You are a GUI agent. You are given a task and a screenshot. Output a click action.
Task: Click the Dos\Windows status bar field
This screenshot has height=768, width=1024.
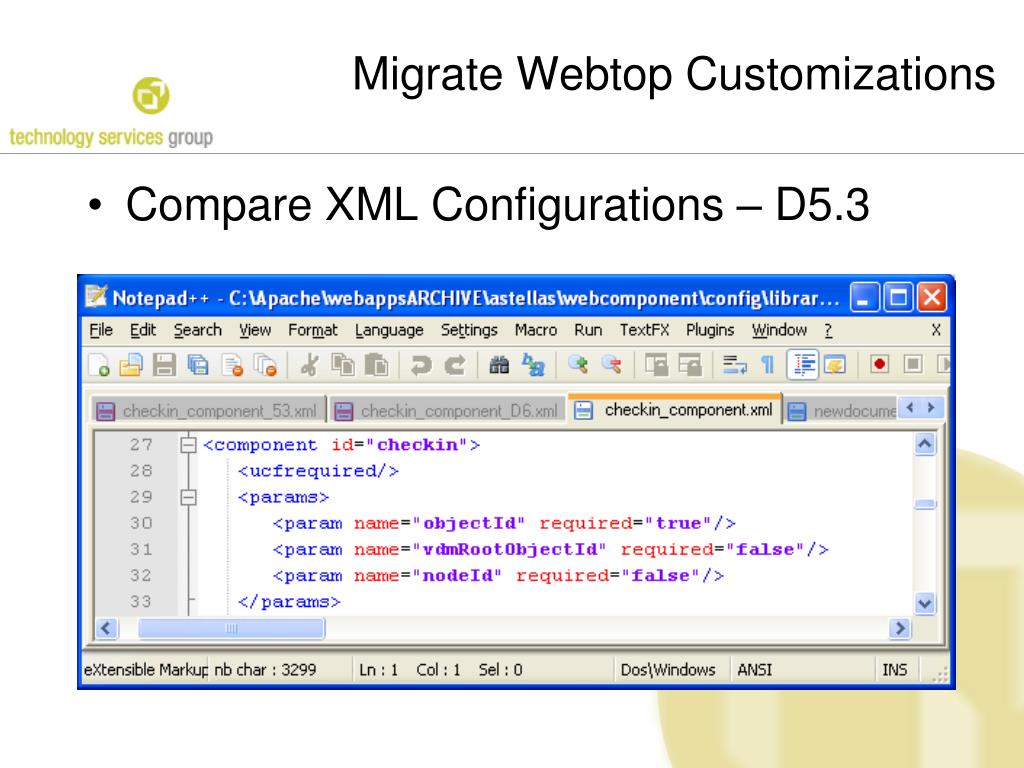point(668,670)
